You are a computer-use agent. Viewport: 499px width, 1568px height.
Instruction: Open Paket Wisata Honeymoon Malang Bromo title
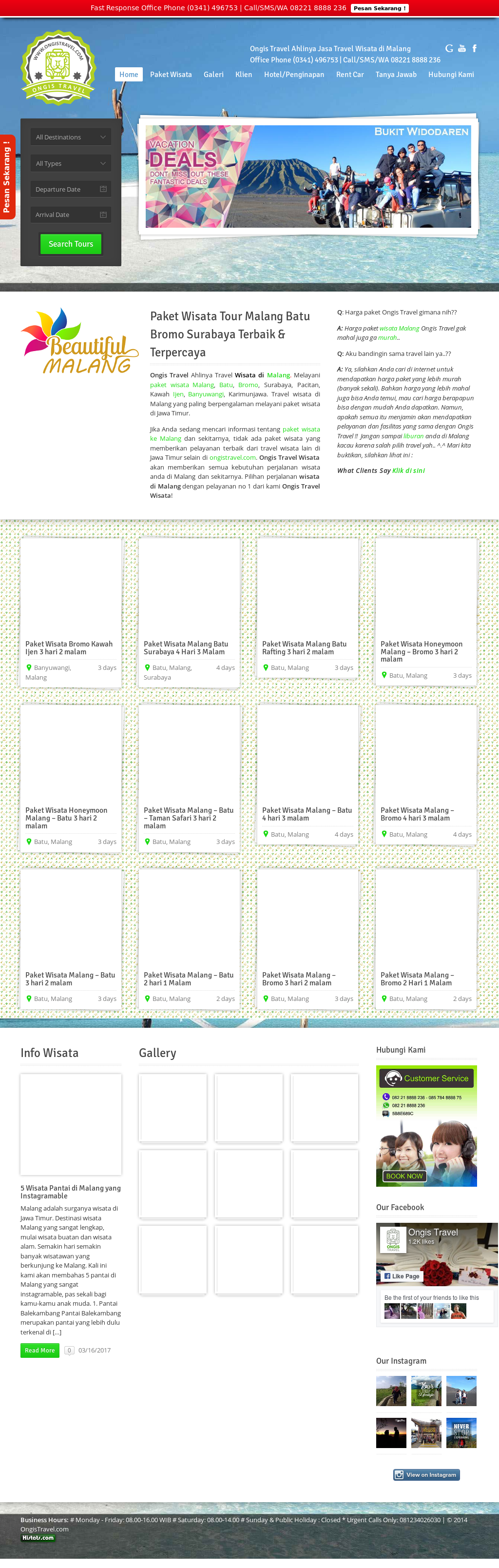(421, 651)
